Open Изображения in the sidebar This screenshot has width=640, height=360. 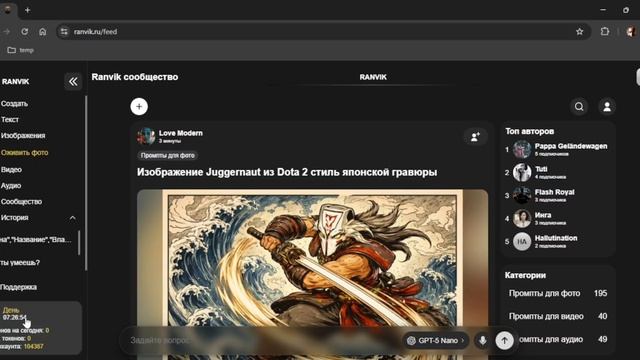(23, 136)
